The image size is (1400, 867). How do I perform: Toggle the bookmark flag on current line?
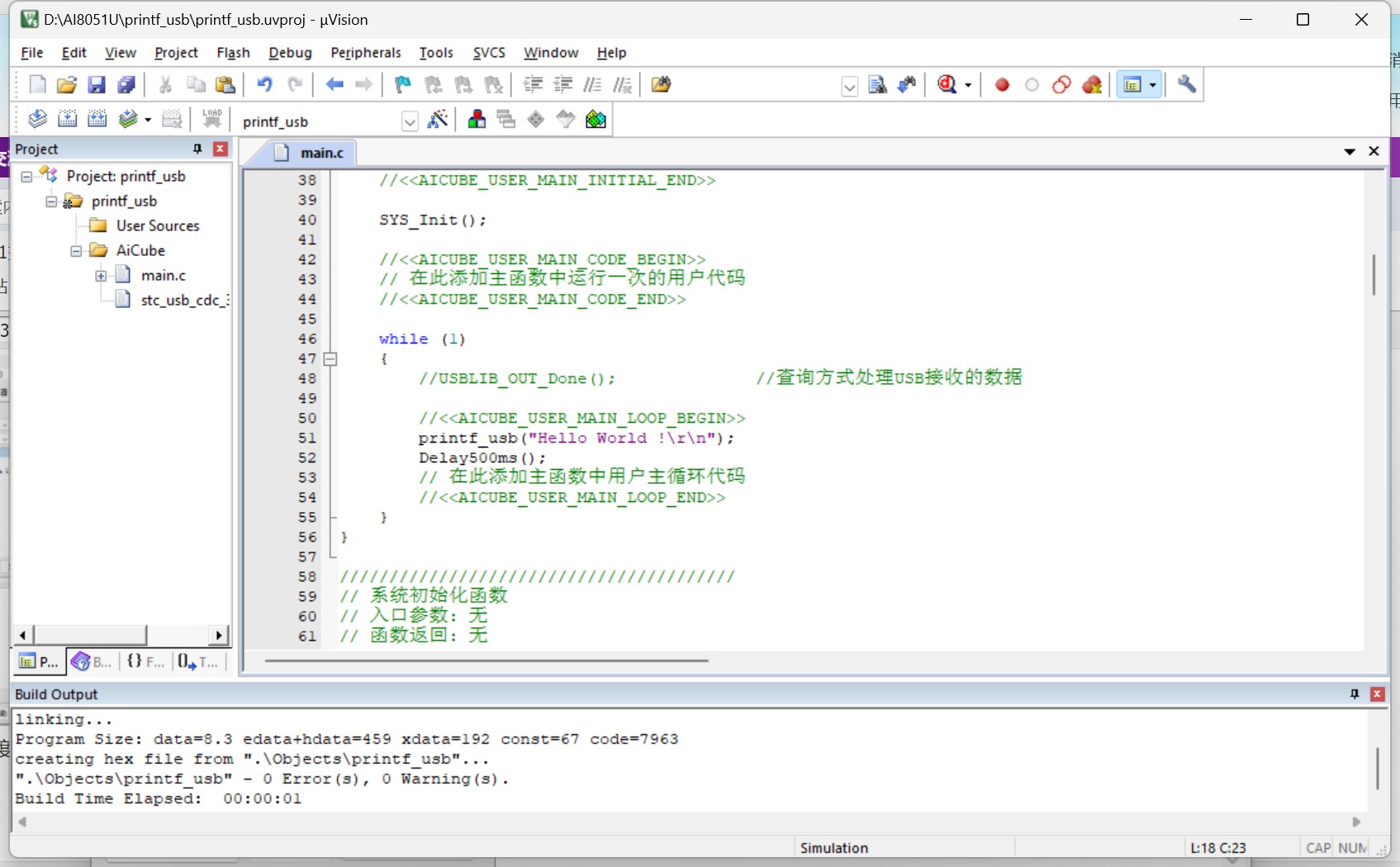coord(402,85)
